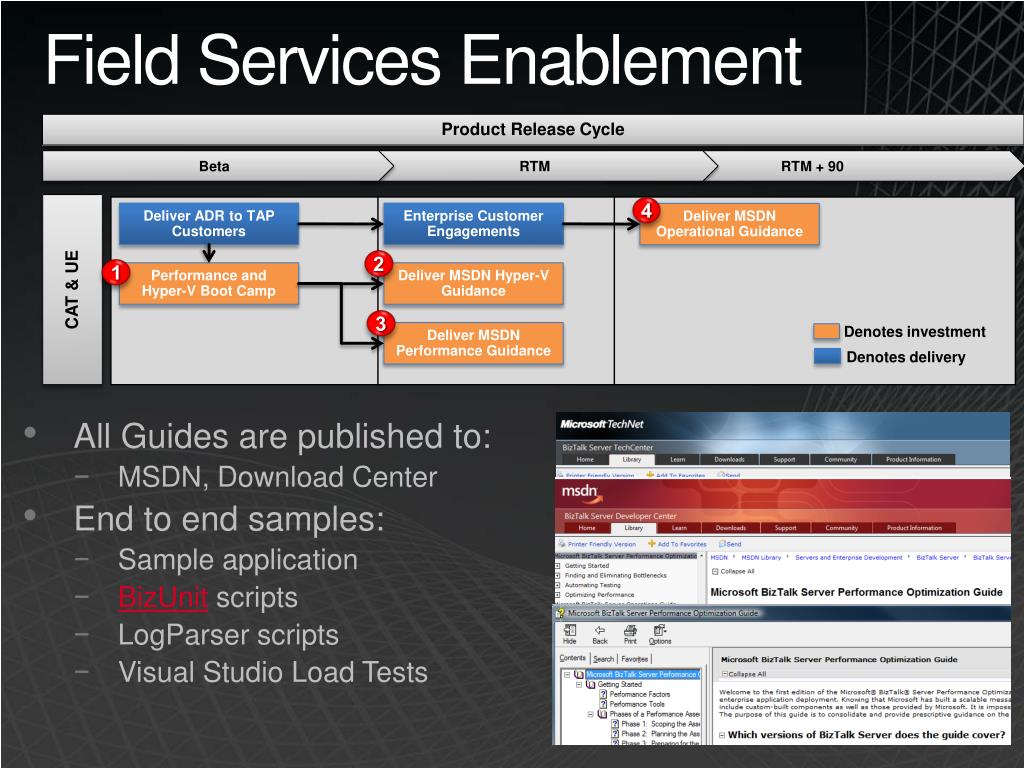
Task: Click the 'Field Services Enablement' slide title
Action: tap(423, 60)
